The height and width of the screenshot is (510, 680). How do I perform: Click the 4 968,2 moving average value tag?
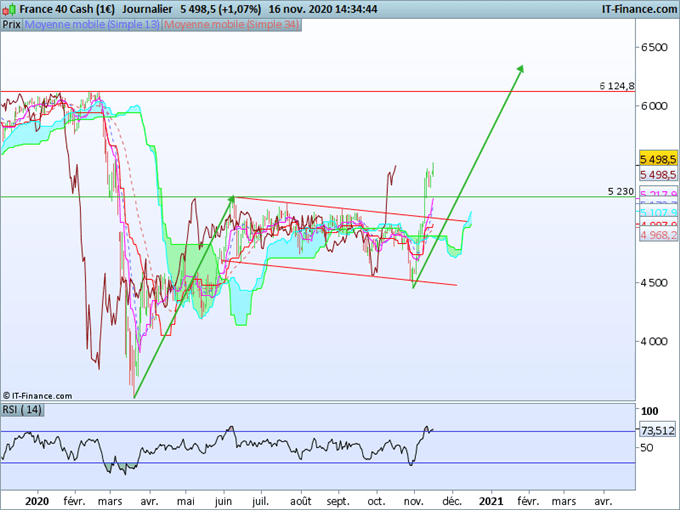658,235
